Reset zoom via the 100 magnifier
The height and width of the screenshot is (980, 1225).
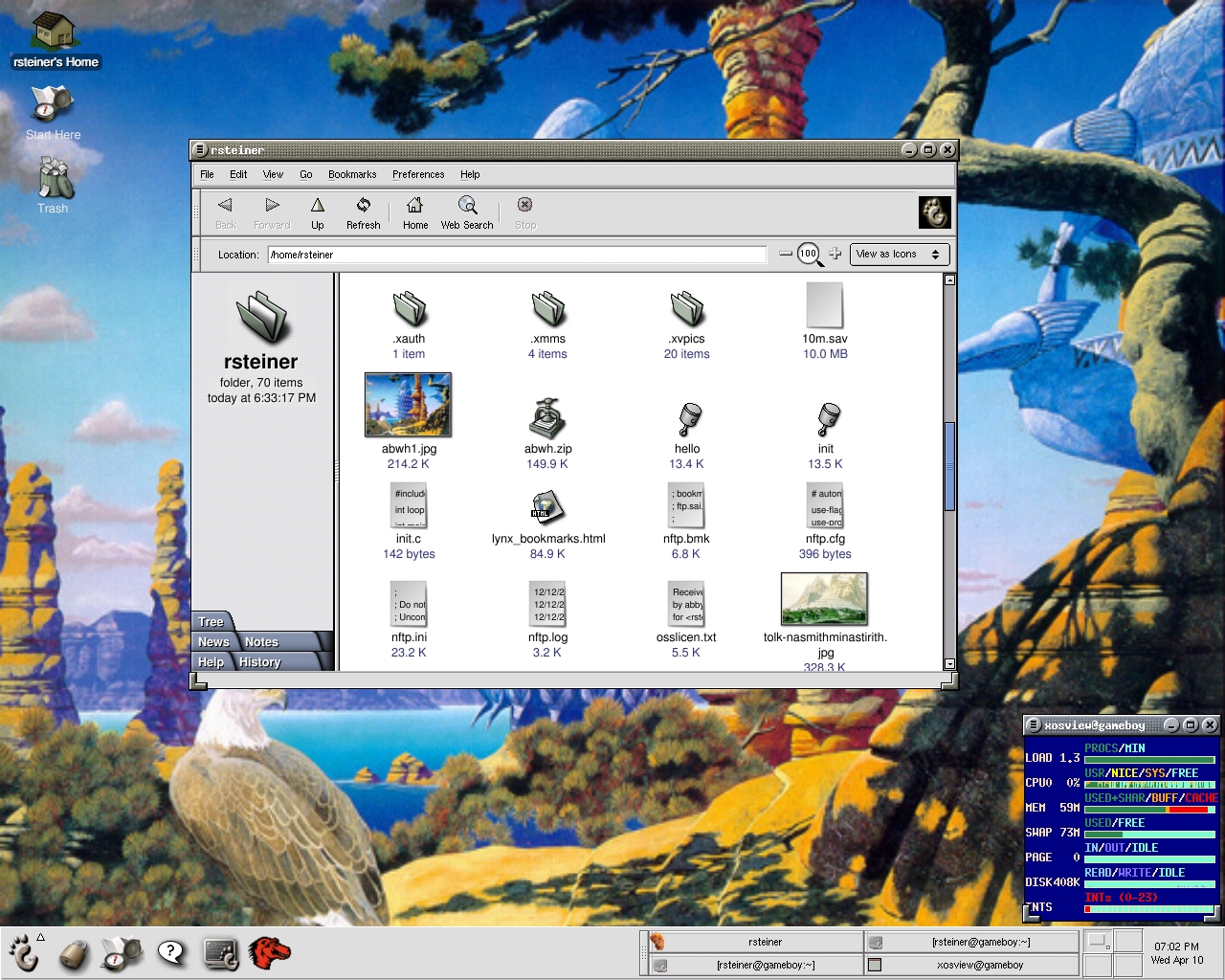point(810,255)
